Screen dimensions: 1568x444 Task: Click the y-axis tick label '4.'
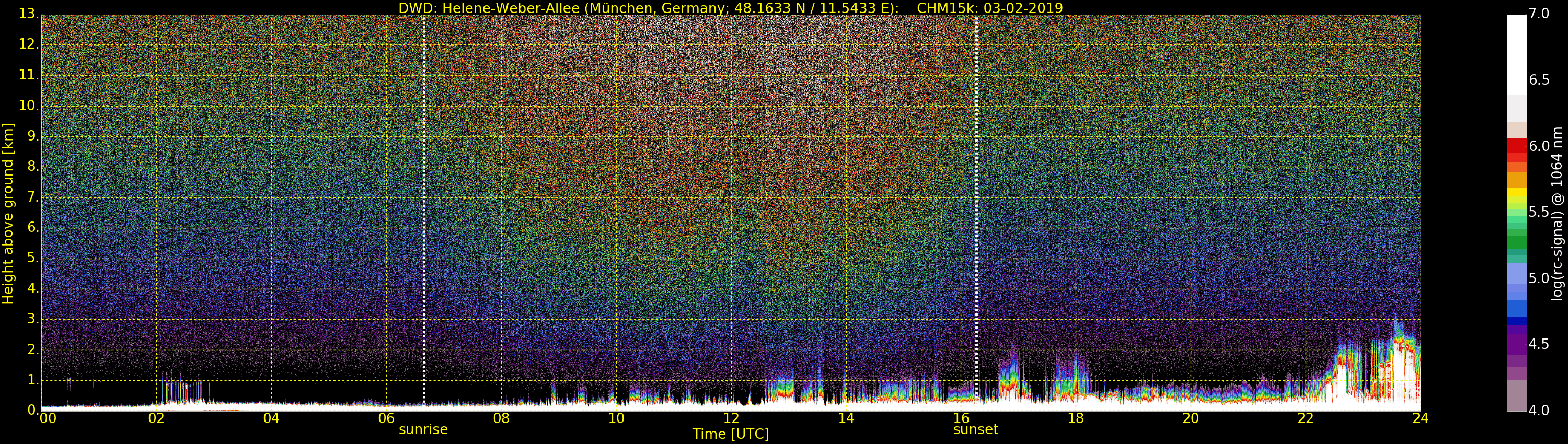click(33, 288)
